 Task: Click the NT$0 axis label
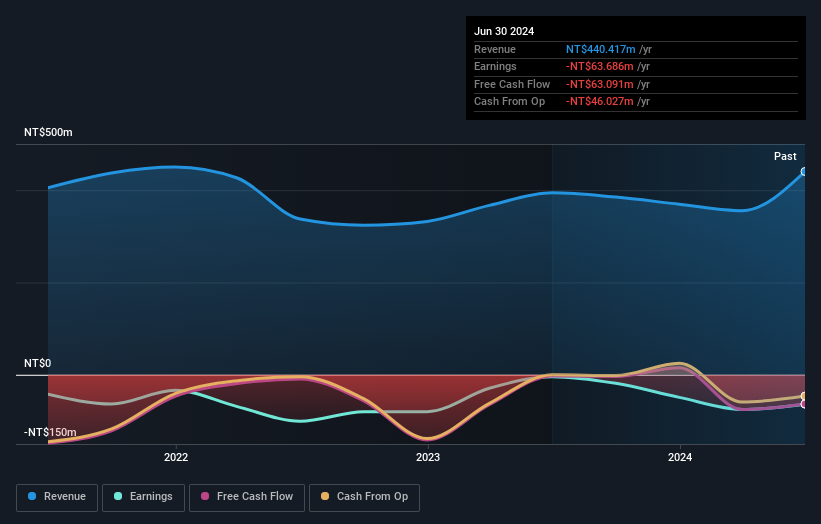(x=38, y=363)
